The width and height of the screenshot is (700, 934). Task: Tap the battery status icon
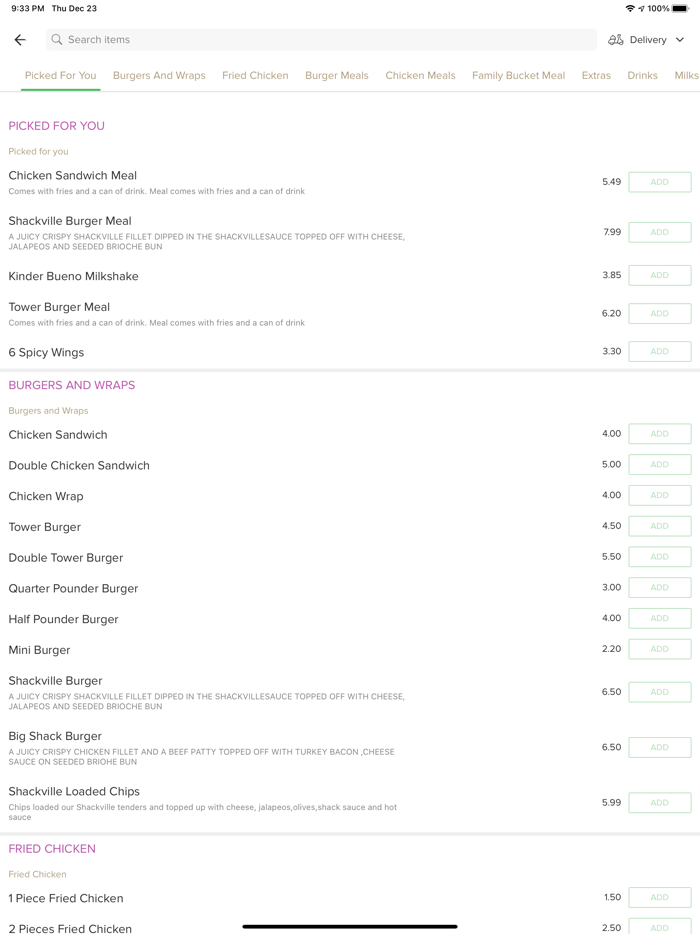pyautogui.click(x=680, y=8)
